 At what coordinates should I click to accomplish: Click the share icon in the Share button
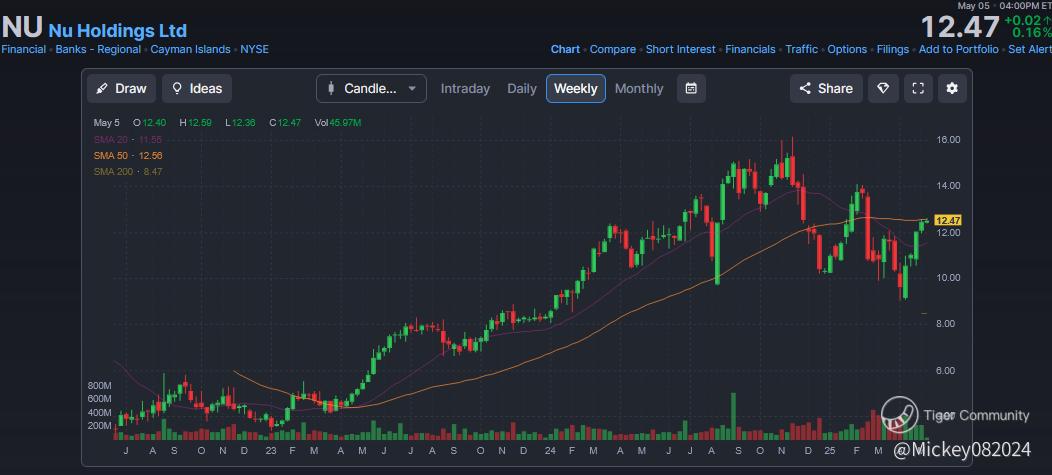click(x=805, y=89)
